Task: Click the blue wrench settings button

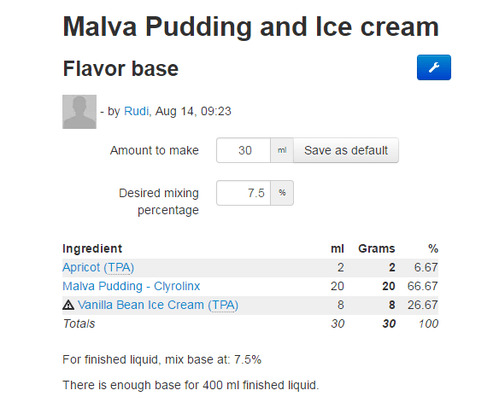Action: tap(433, 67)
